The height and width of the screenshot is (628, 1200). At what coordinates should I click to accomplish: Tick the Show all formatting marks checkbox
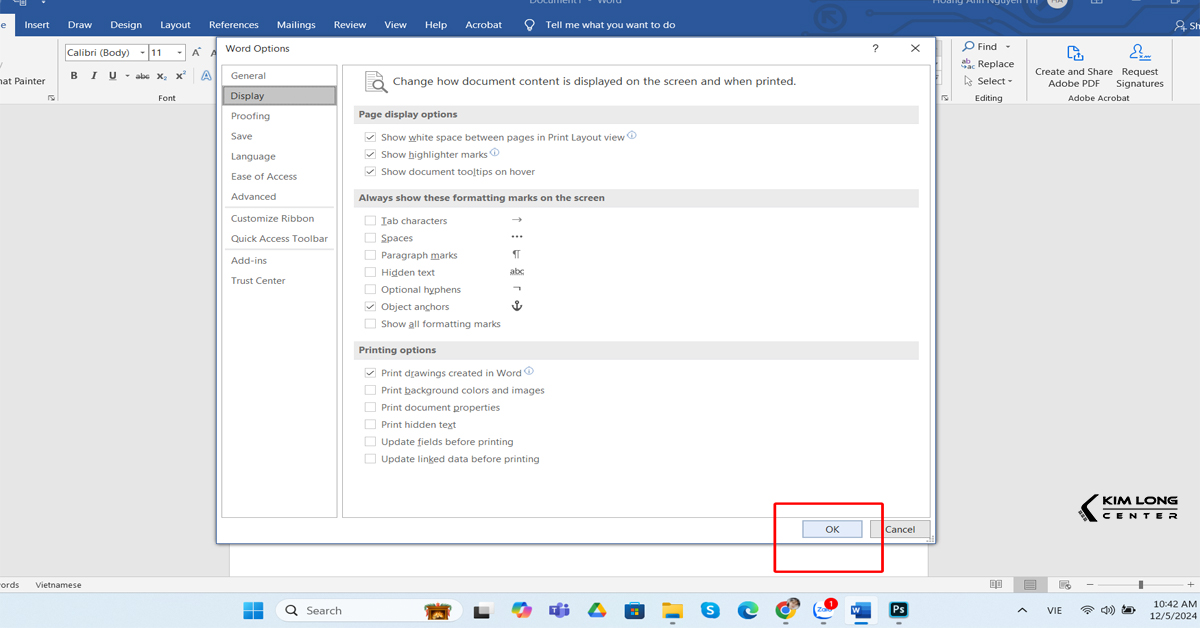click(371, 324)
